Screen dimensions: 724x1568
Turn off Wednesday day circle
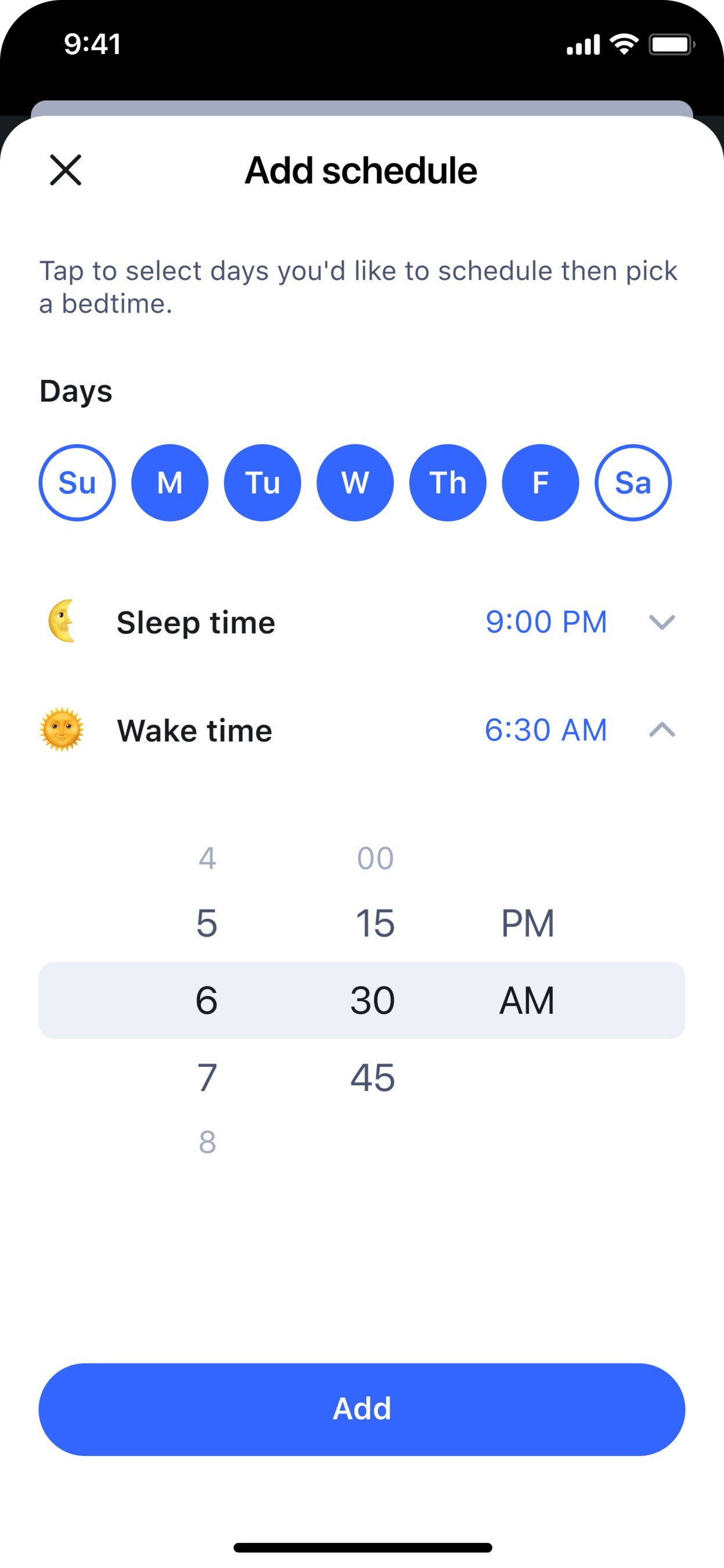point(355,483)
